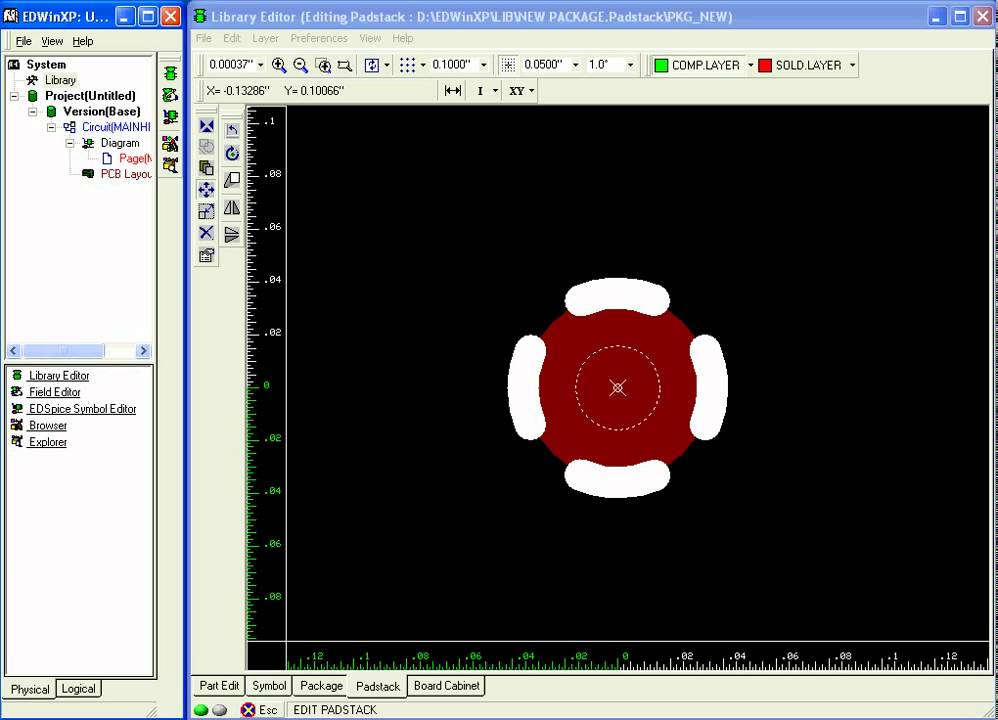This screenshot has width=998, height=720.
Task: Open the 0.1000" grid size dropdown
Action: [x=484, y=65]
